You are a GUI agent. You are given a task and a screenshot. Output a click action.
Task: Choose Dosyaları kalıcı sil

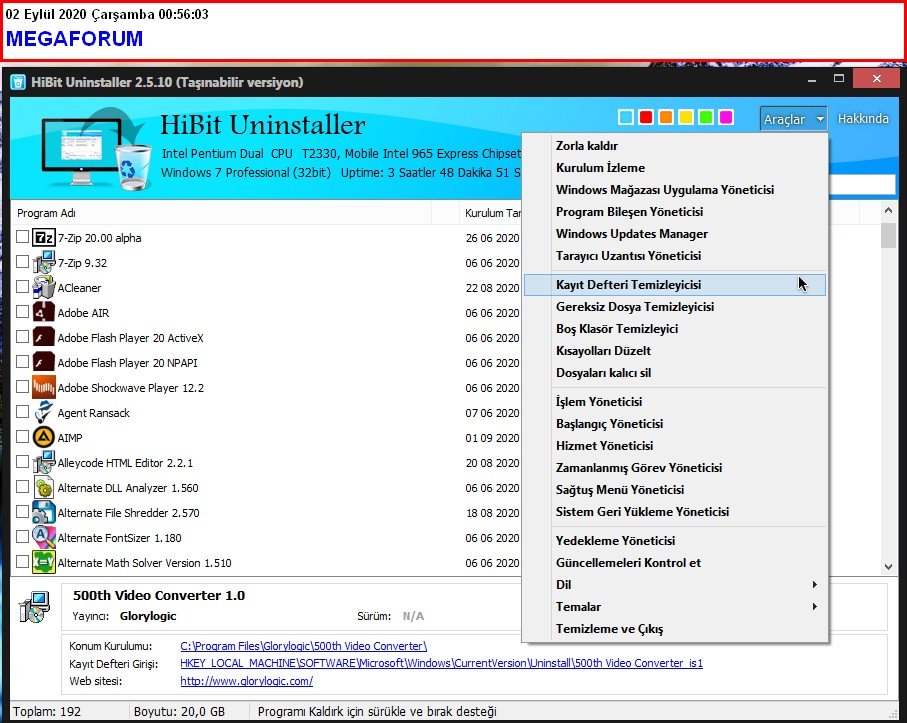[675, 372]
